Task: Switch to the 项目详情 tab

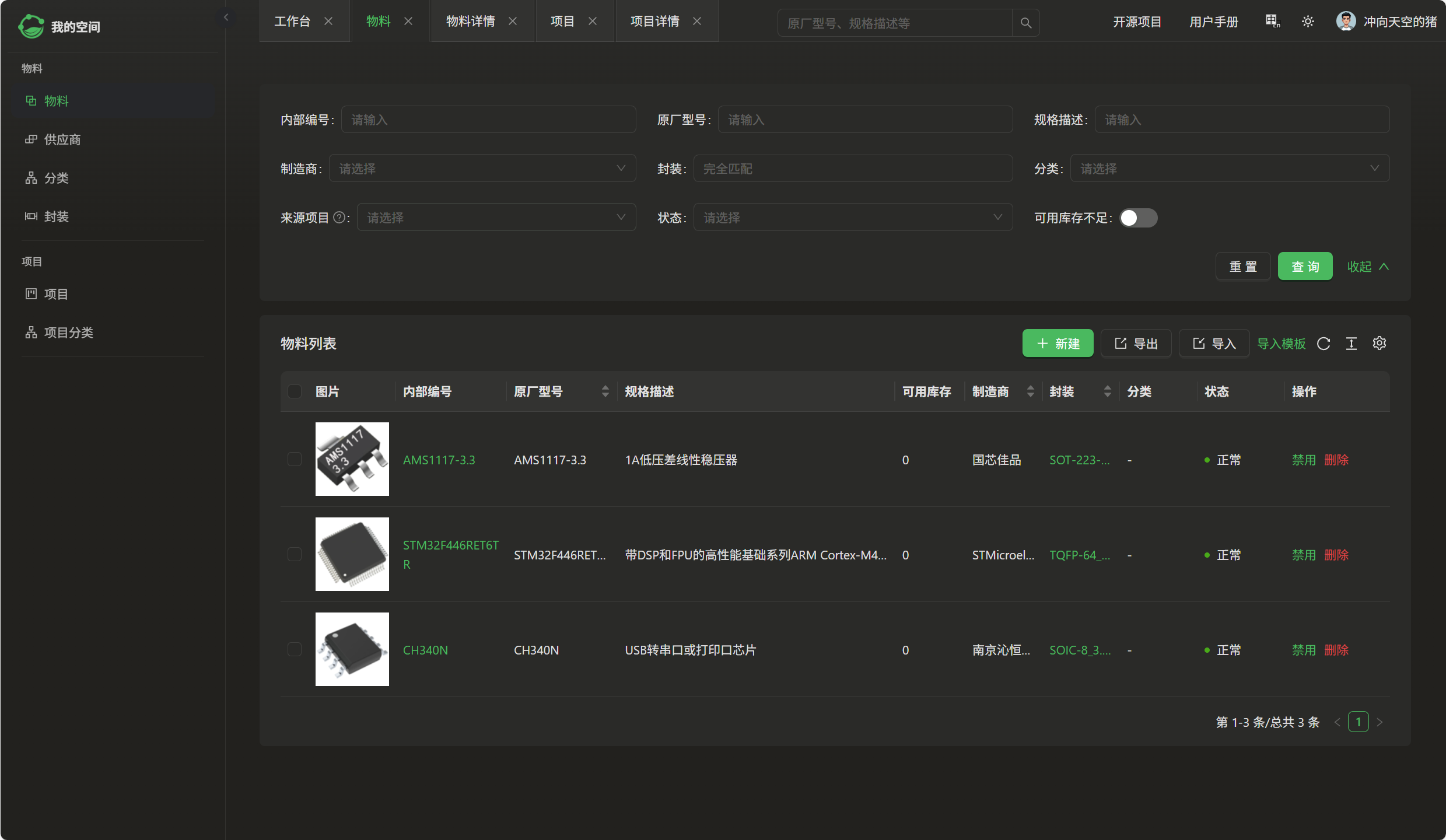Action: coord(654,22)
